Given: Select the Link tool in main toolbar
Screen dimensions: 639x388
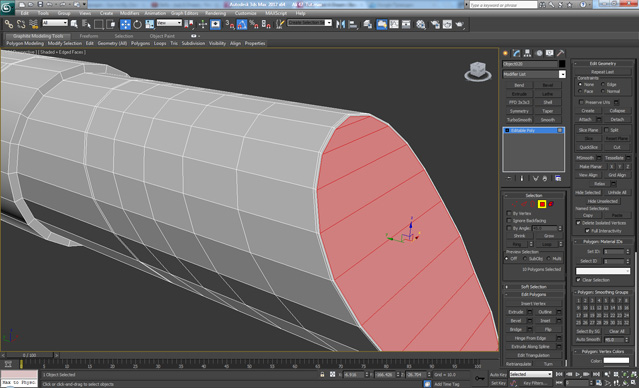Looking at the screenshot, I should 8,24.
